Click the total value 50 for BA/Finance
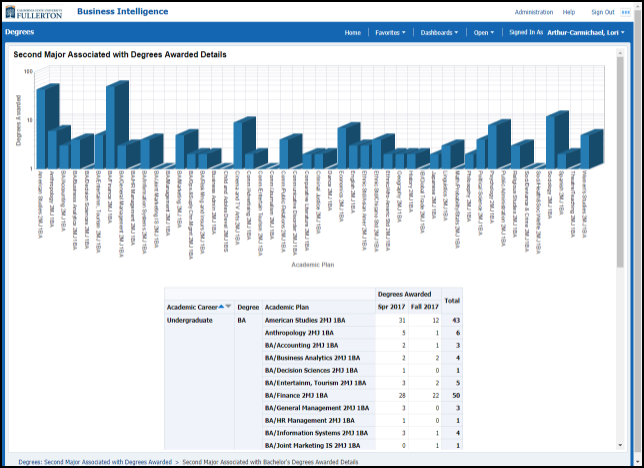This screenshot has width=644, height=468. click(x=456, y=395)
